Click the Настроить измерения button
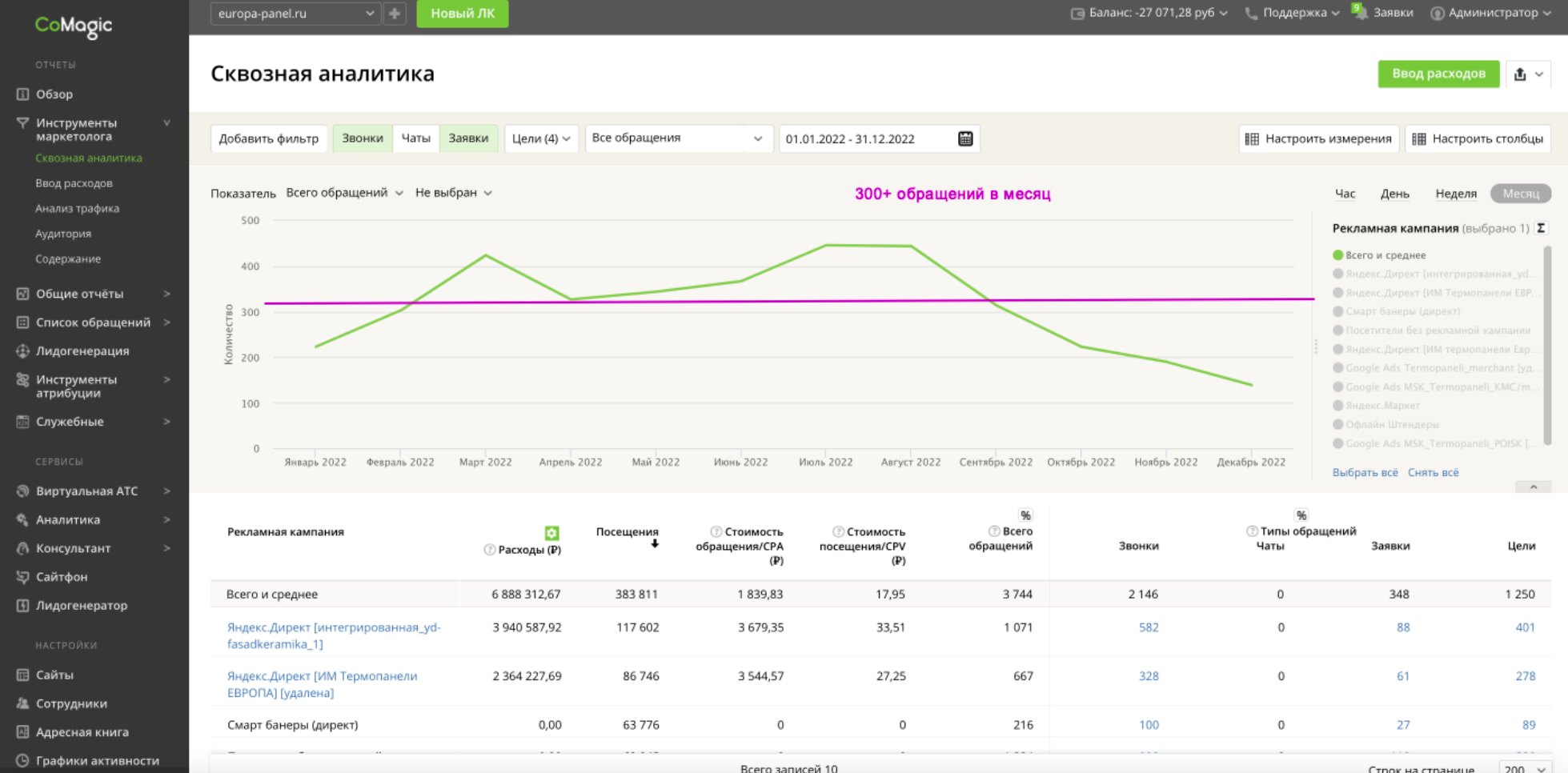1568x773 pixels. coord(1318,138)
